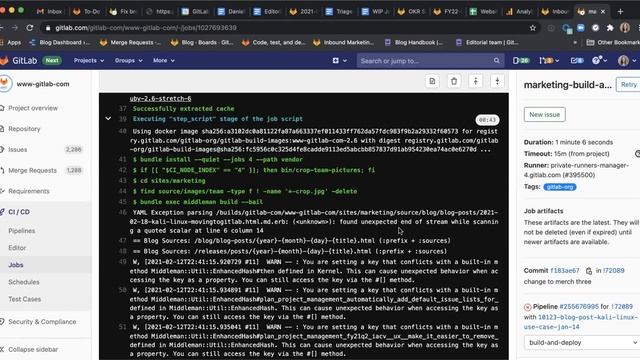Open Project overview in sidebar

point(33,108)
